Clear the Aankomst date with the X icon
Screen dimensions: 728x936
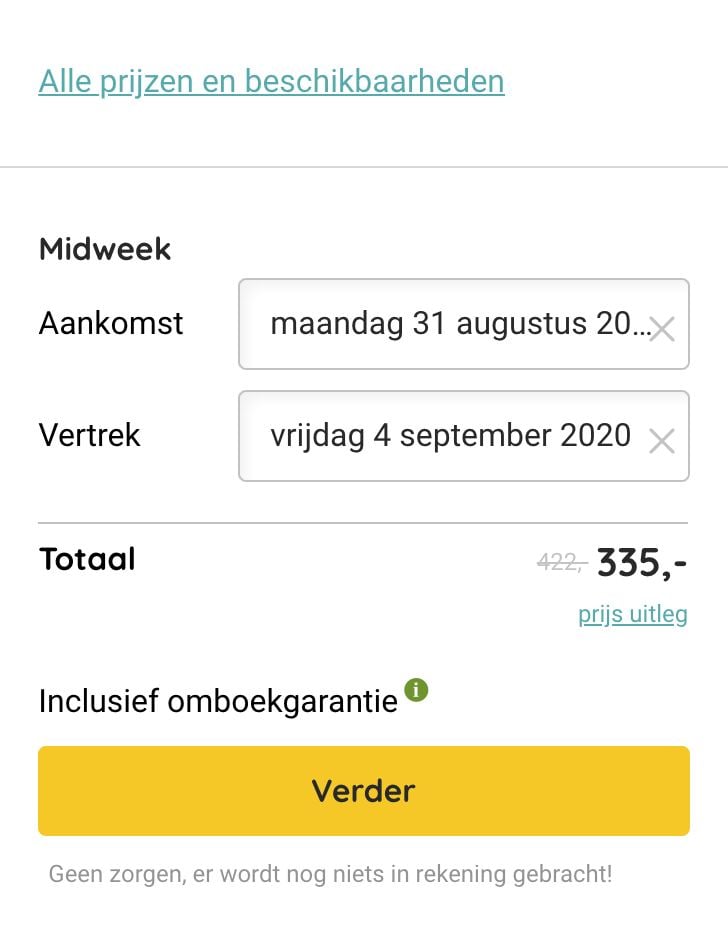click(662, 329)
